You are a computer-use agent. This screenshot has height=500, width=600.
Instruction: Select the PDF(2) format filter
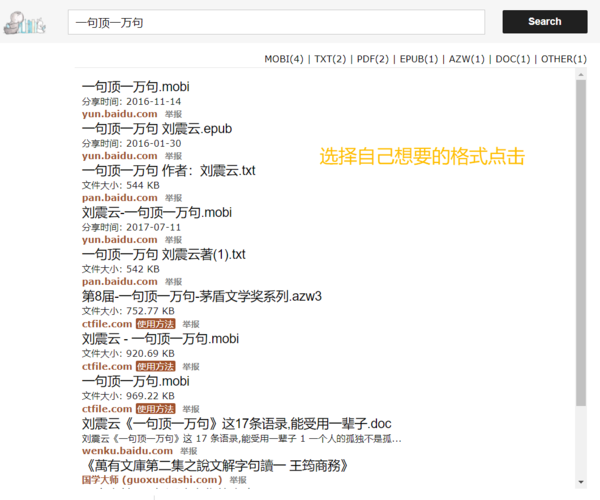click(373, 59)
